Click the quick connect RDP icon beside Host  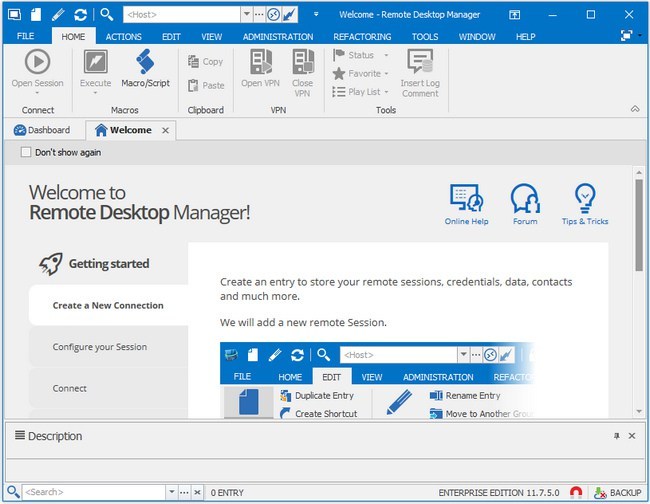click(273, 15)
